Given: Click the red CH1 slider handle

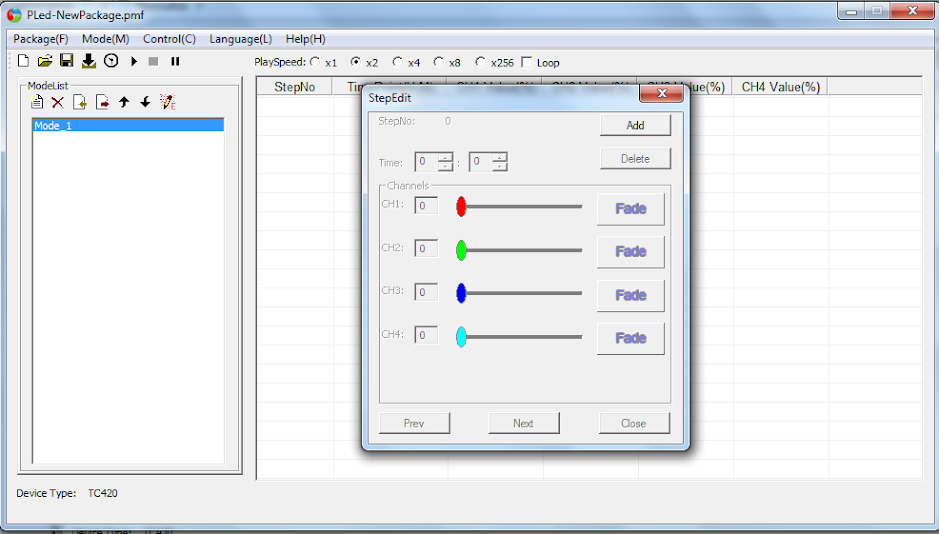Looking at the screenshot, I should tap(461, 206).
